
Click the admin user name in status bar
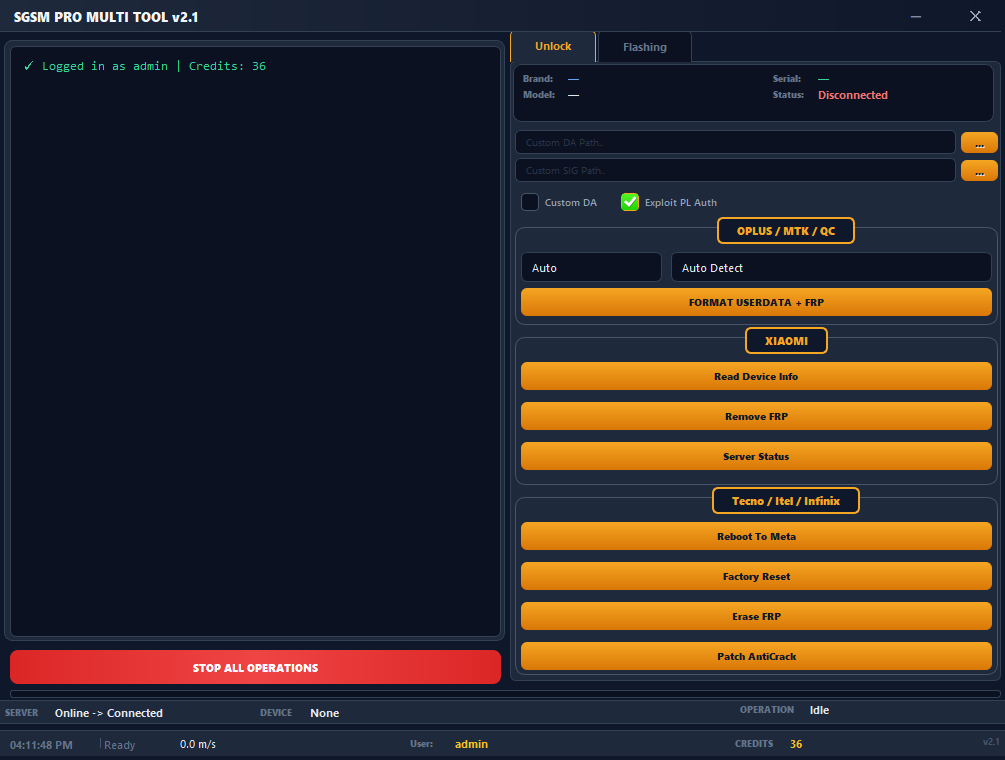(471, 744)
